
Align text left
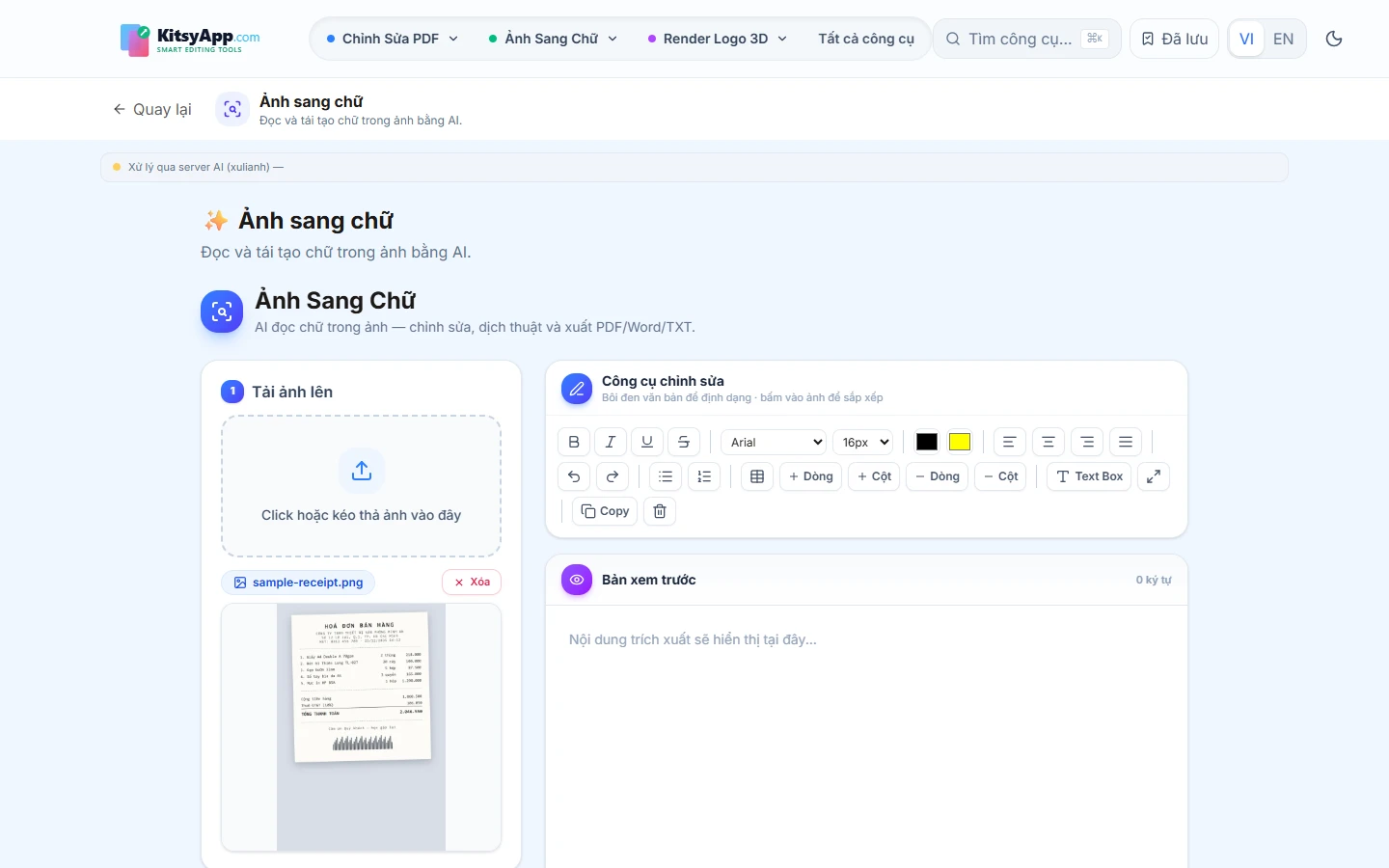point(1010,442)
